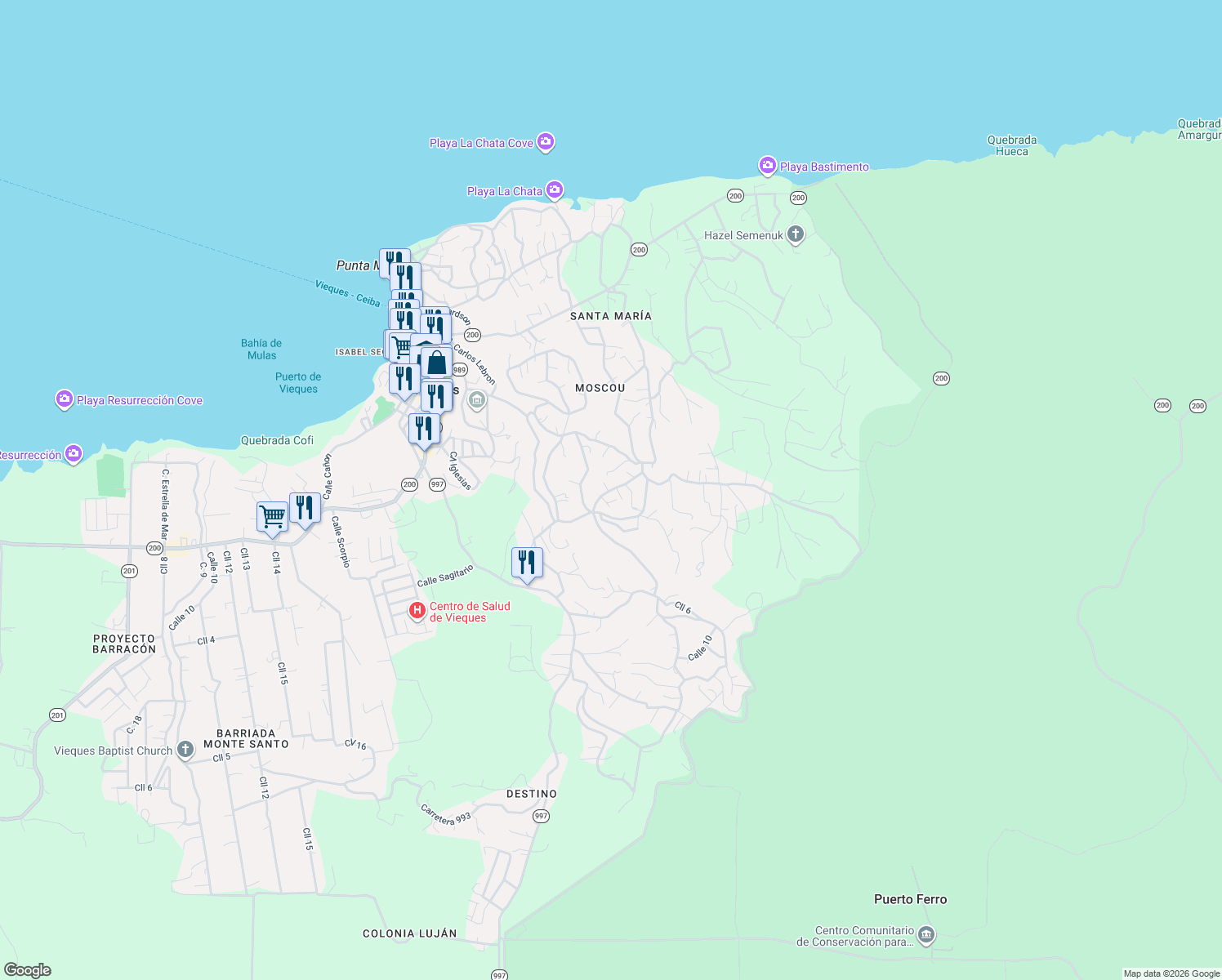Open the museum icon at Centro Comunitario de Conservación
This screenshot has height=980, width=1222.
tap(925, 933)
